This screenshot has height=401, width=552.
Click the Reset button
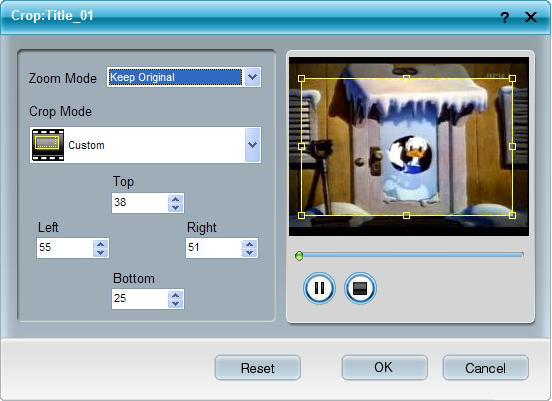[x=258, y=368]
